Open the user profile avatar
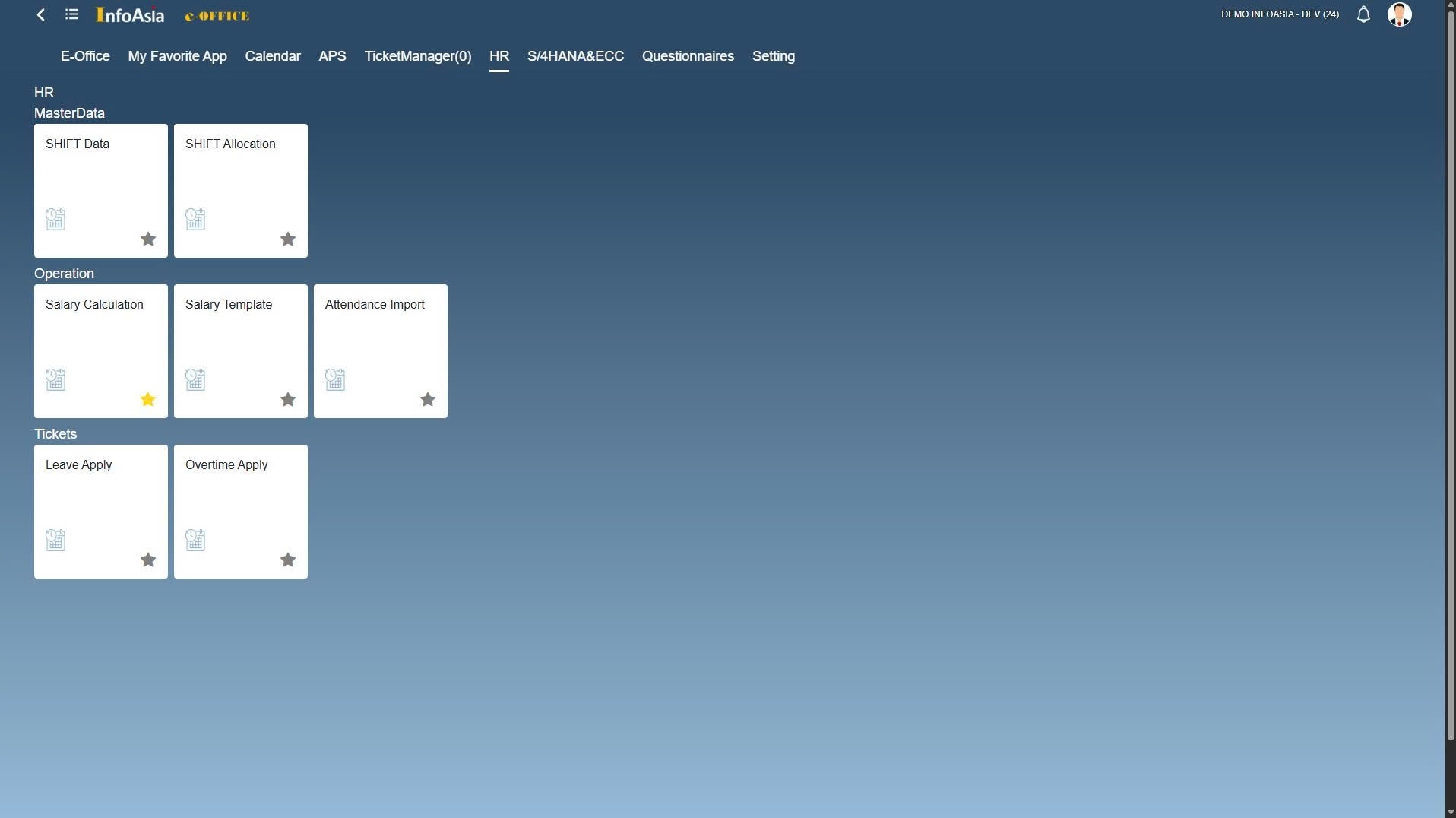The image size is (1456, 818). [x=1399, y=14]
